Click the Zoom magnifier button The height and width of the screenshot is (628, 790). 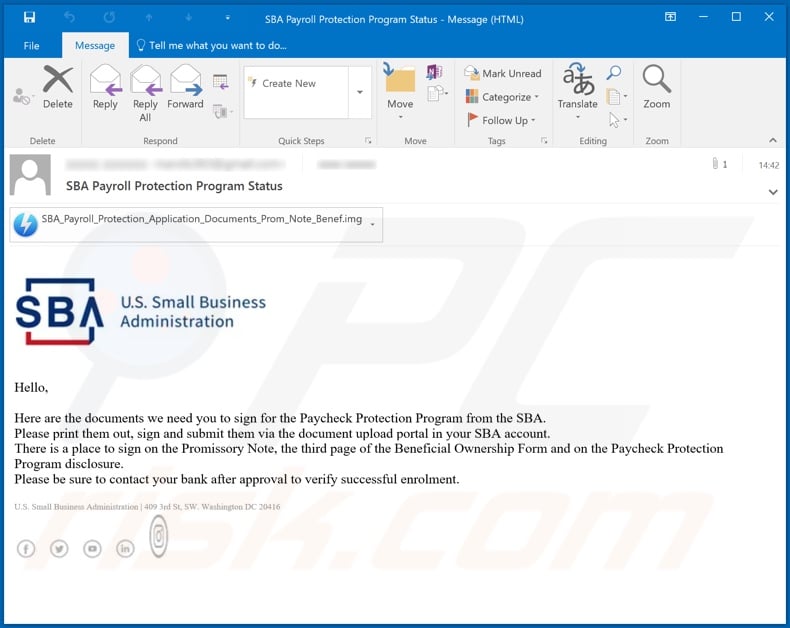[656, 87]
